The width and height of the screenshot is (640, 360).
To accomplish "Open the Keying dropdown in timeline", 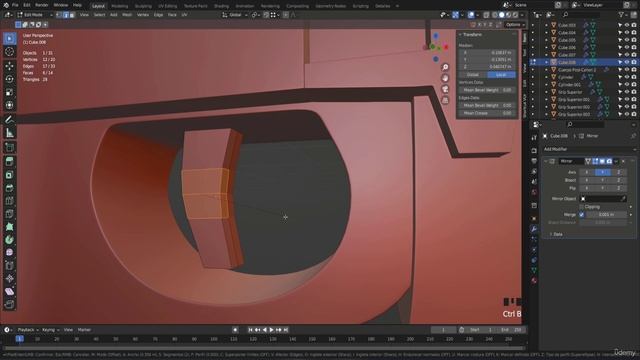I will coord(51,330).
